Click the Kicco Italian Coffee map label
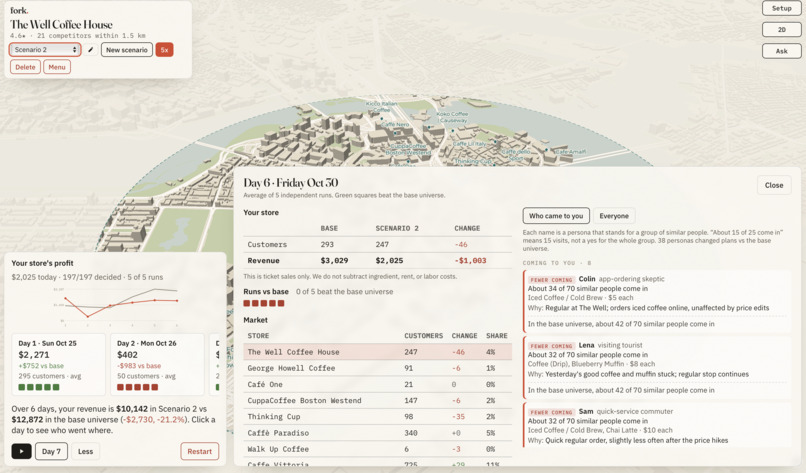 click(381, 106)
